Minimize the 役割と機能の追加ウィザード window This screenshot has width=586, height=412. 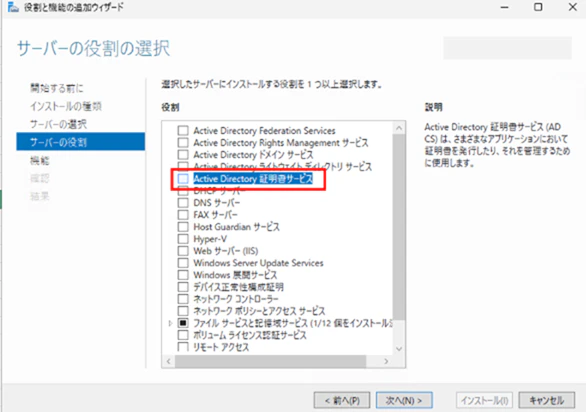pos(505,7)
